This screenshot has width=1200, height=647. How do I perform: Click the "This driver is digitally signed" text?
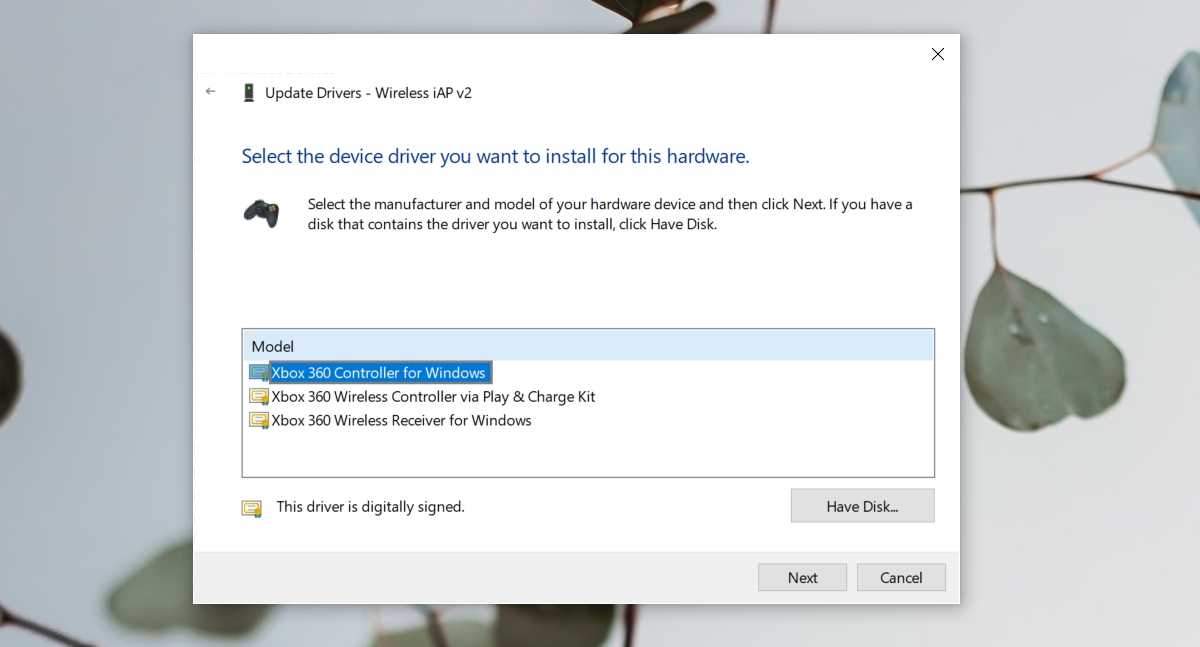pyautogui.click(x=370, y=507)
